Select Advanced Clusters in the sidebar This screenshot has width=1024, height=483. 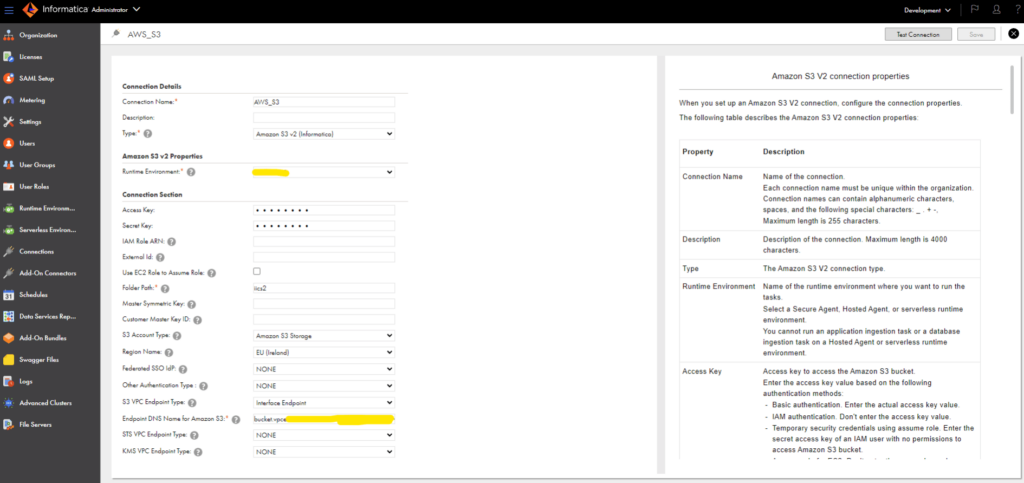coord(46,403)
